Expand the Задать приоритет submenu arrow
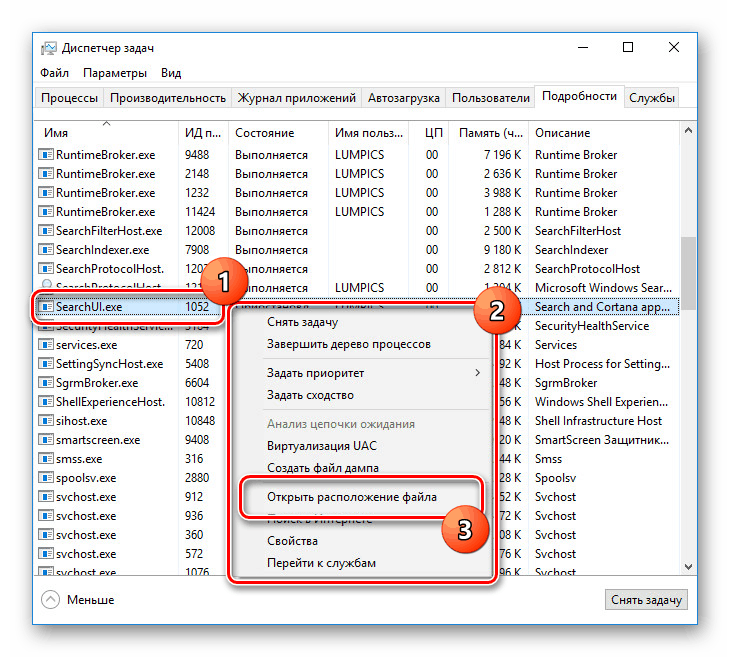Image resolution: width=730 pixels, height=657 pixels. 477,373
